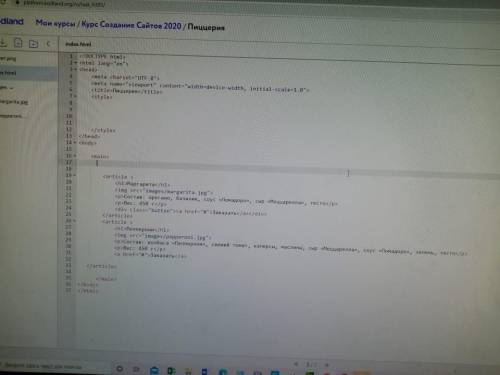Open the green Excel icon in taskbar
This screenshot has height=375, width=500.
tap(171, 371)
